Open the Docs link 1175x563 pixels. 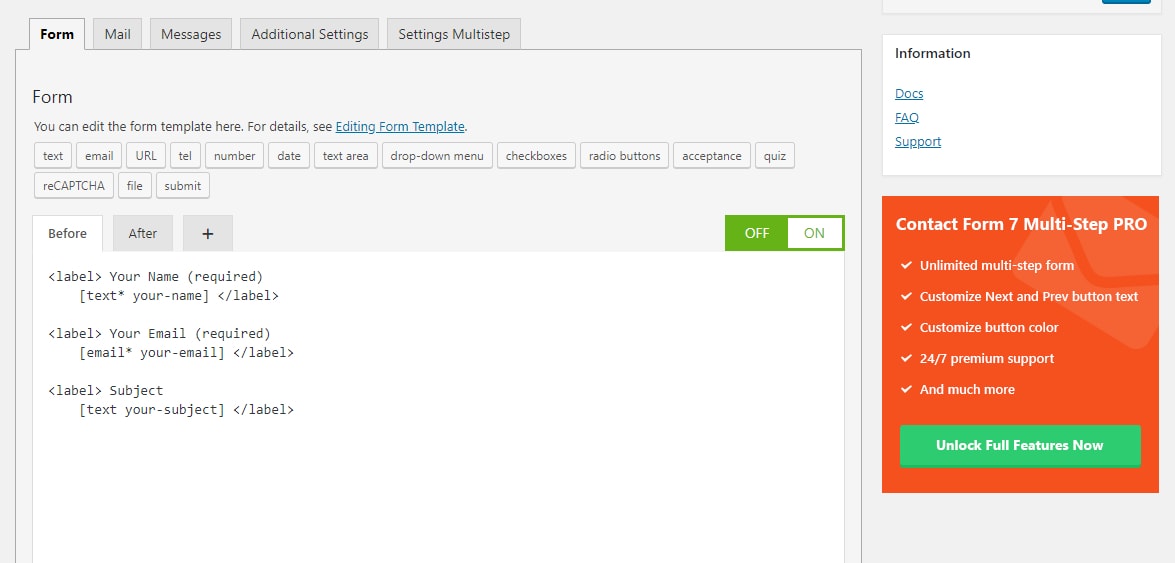(909, 94)
